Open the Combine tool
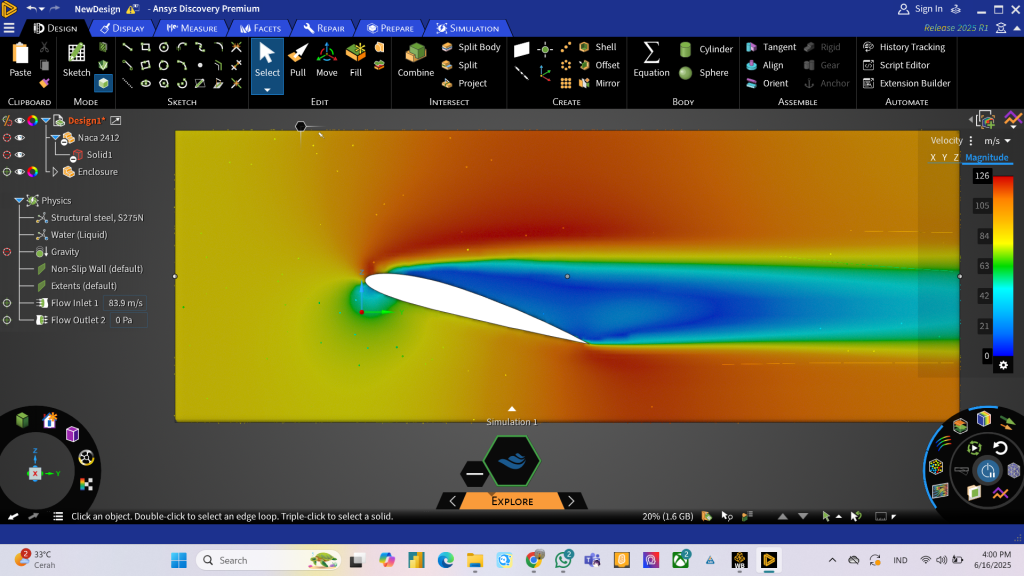 (415, 58)
